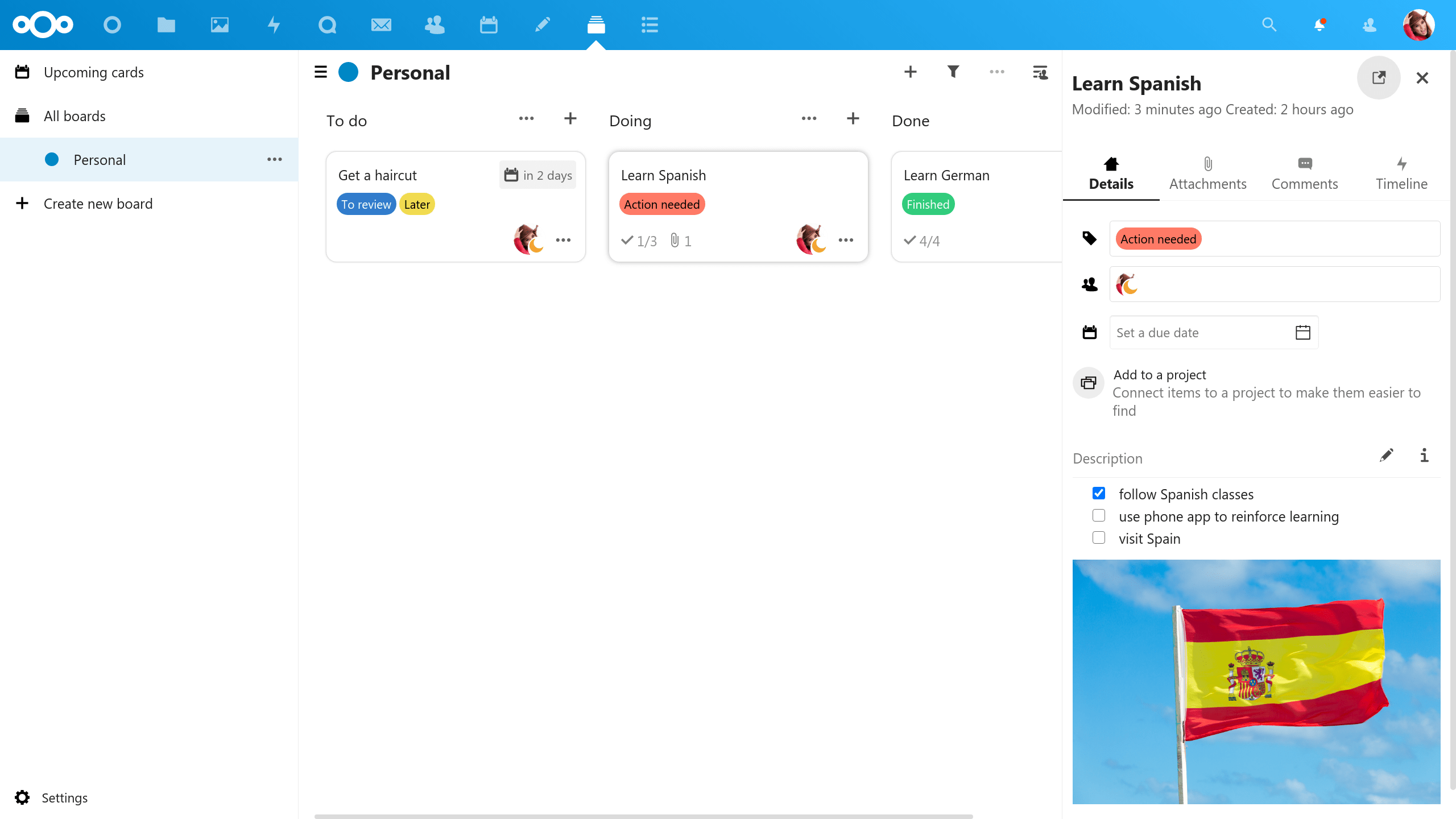Open the Nextcloud Calendar app
Image resolution: width=1456 pixels, height=819 pixels.
point(488,25)
